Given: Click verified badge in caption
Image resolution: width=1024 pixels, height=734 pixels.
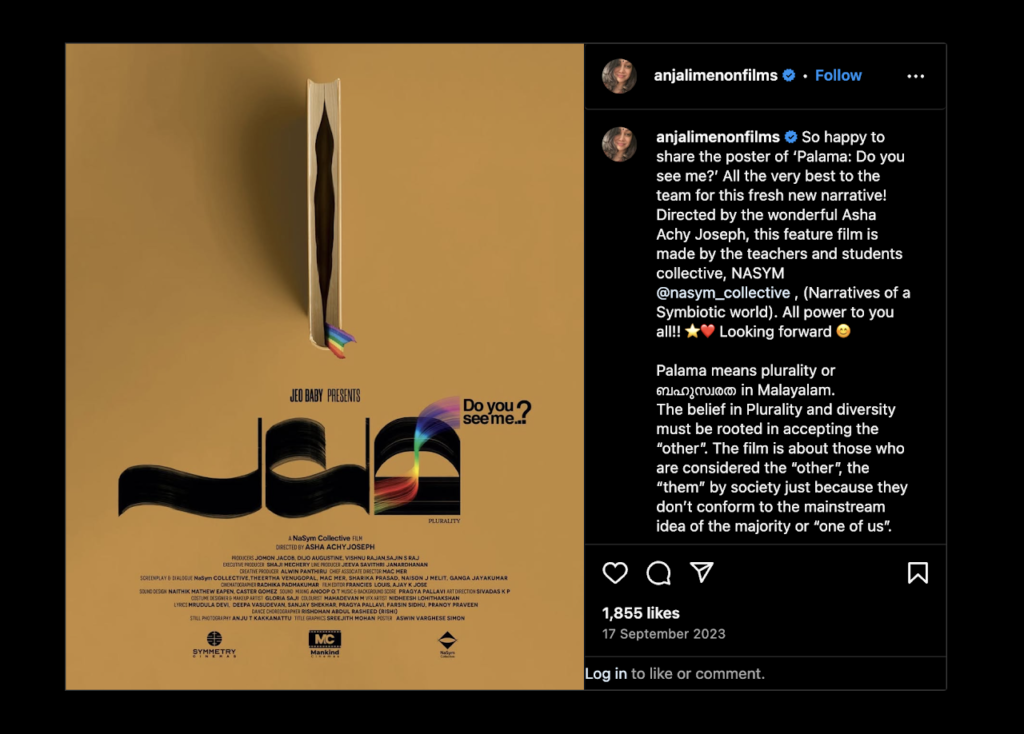Looking at the screenshot, I should click(791, 137).
